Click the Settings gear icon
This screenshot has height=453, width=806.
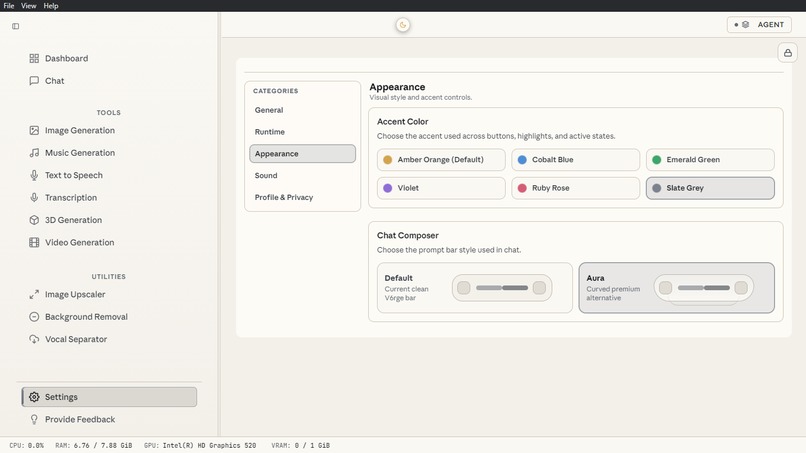pyautogui.click(x=34, y=397)
